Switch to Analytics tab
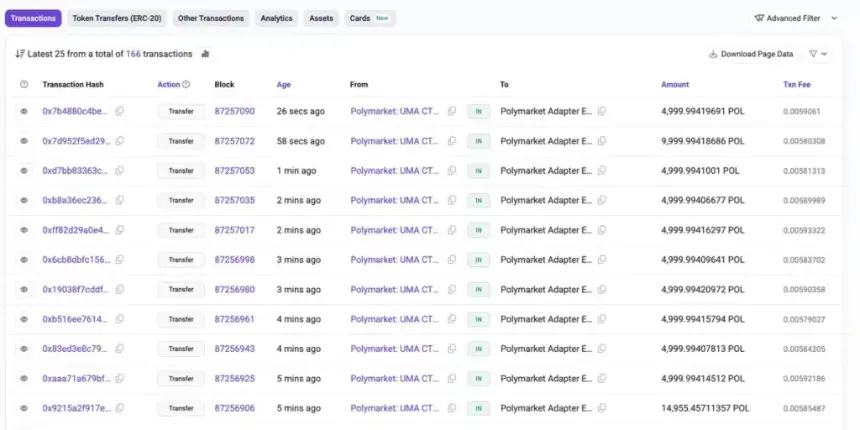This screenshot has height=430, width=860. point(276,18)
